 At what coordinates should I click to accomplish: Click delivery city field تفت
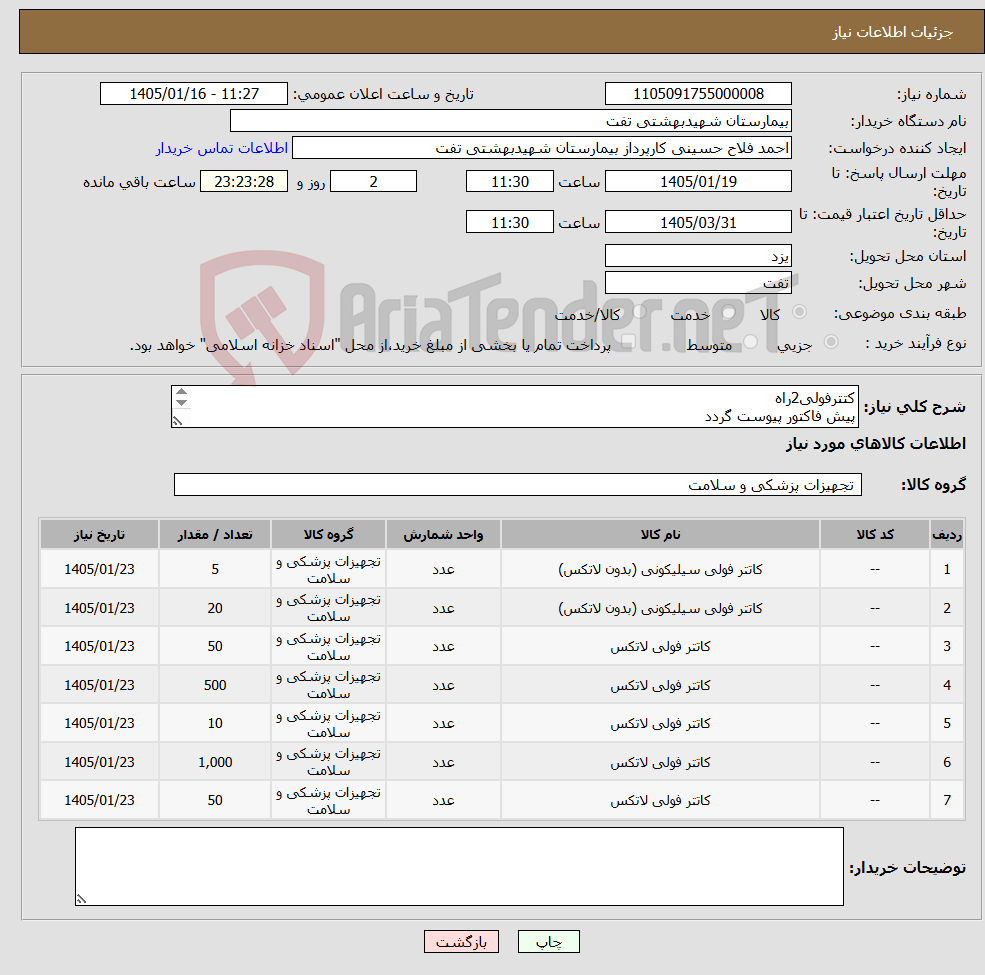click(x=698, y=283)
